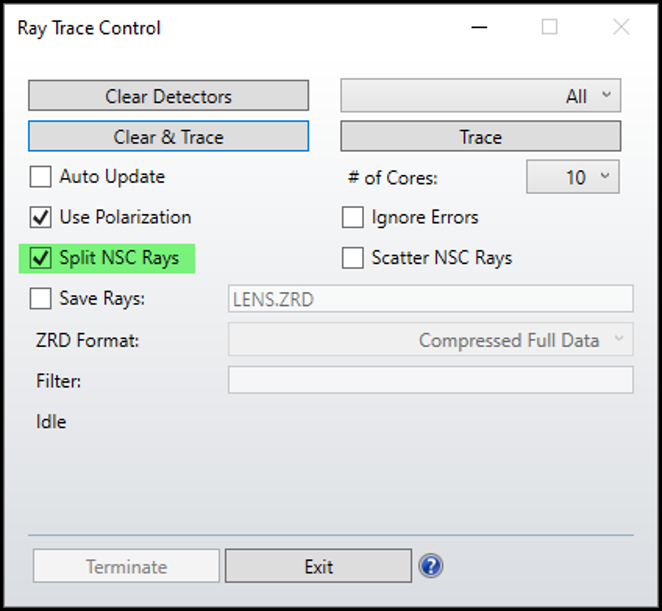Click the Terminate button

click(x=126, y=566)
